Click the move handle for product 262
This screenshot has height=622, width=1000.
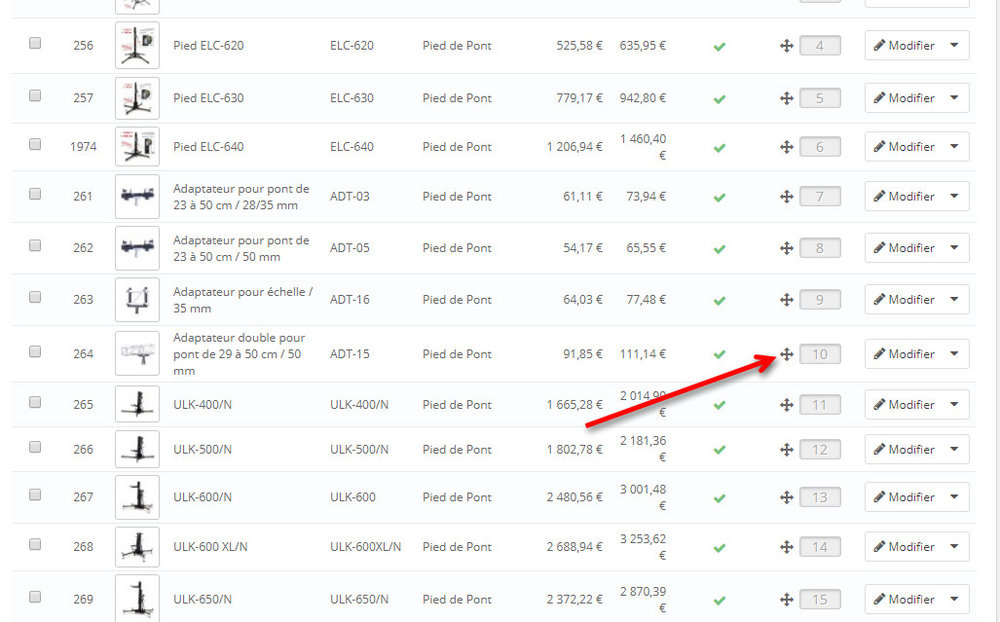(x=786, y=248)
